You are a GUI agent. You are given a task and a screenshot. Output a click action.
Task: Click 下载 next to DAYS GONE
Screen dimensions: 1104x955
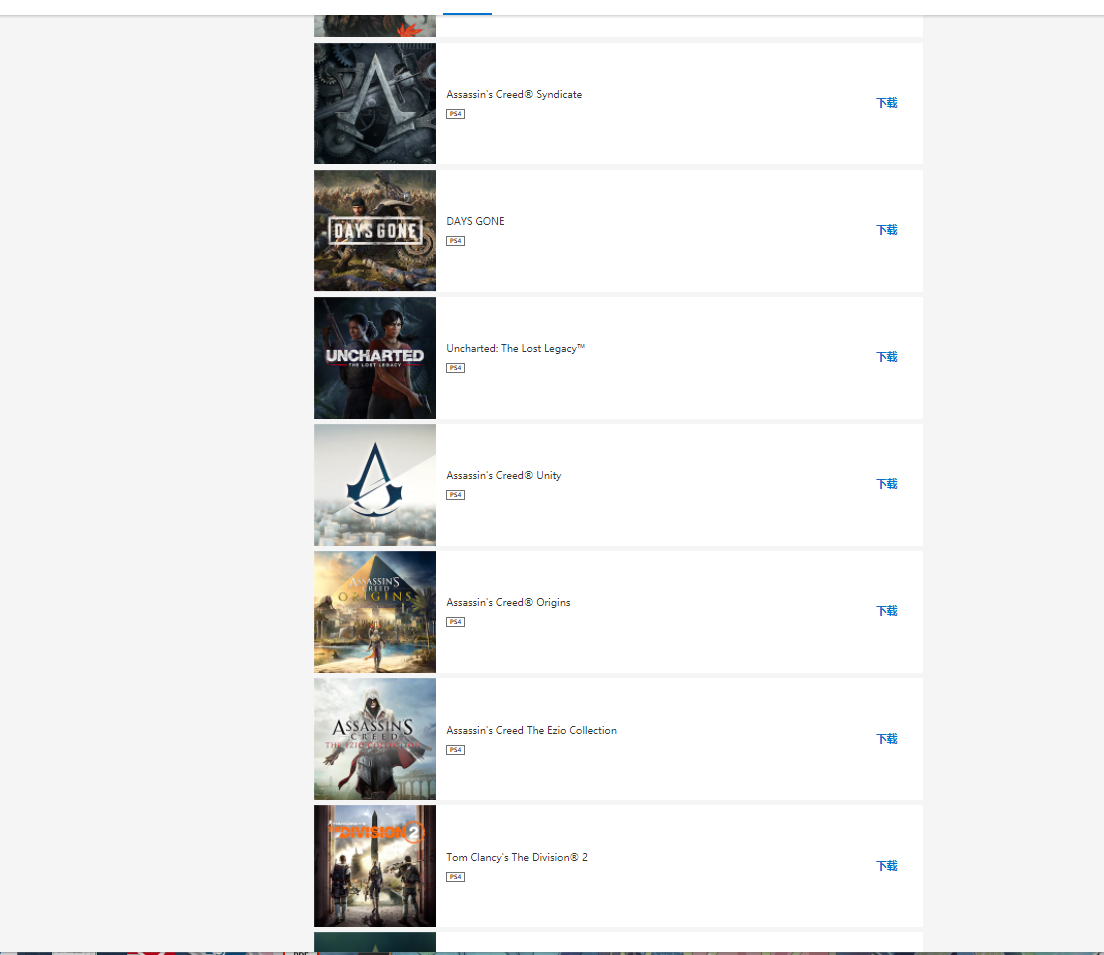click(x=887, y=230)
